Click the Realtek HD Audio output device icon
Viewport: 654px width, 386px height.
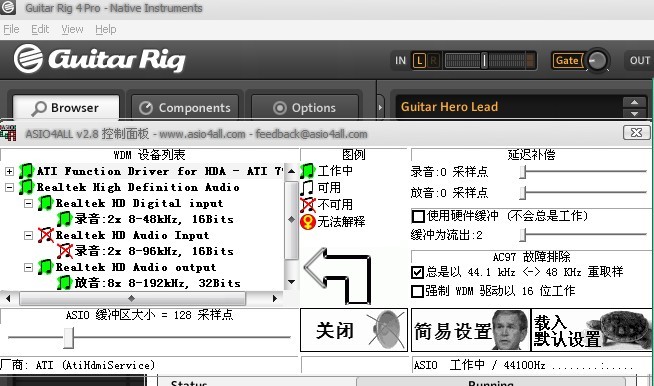(x=45, y=267)
